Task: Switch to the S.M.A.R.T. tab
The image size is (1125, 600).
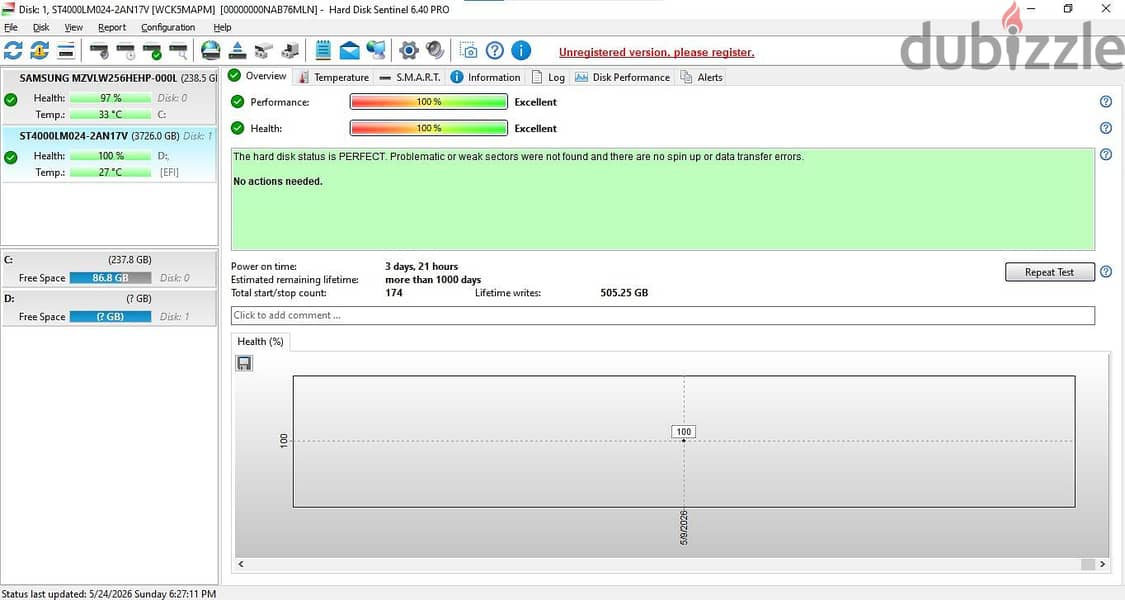Action: click(x=410, y=77)
